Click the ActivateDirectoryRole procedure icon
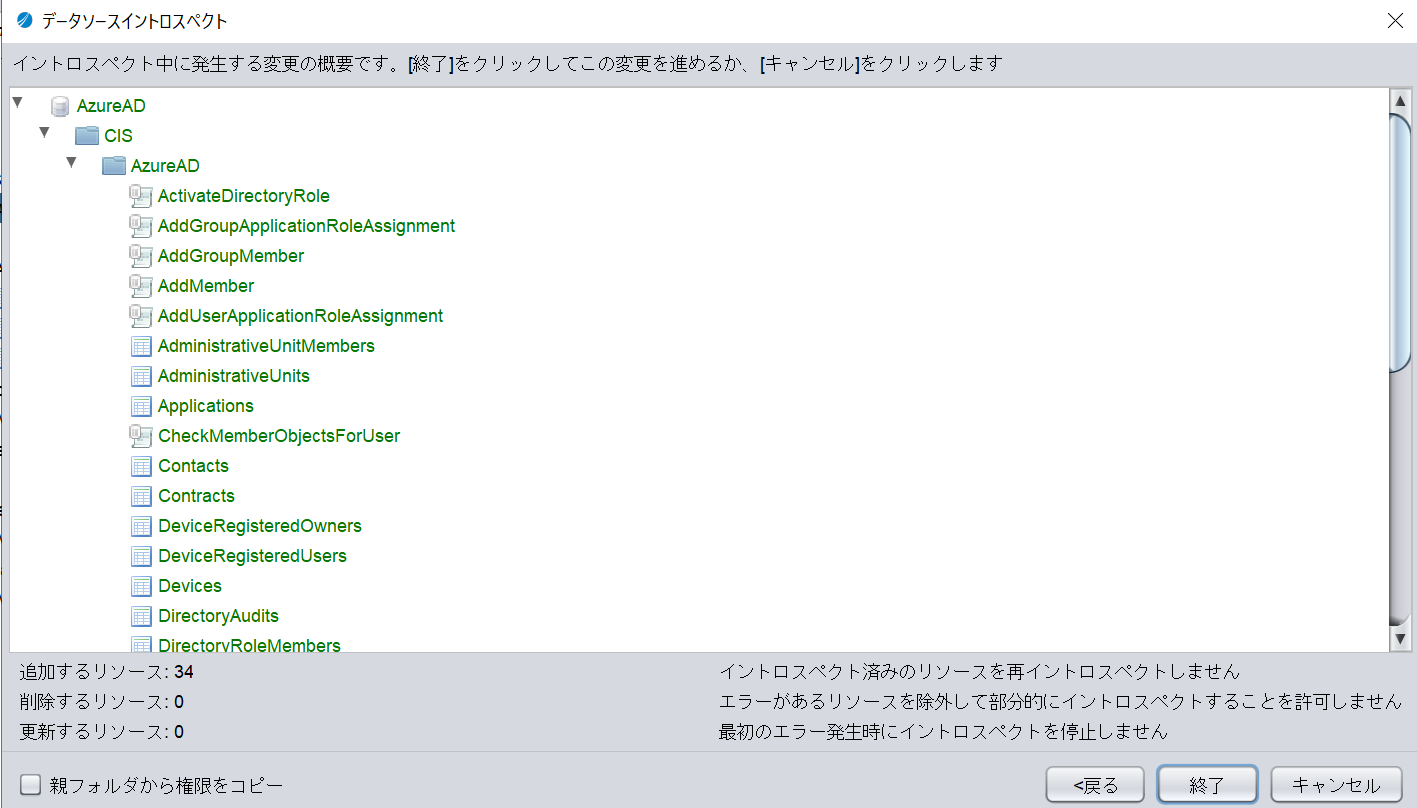This screenshot has width=1417, height=808. click(141, 196)
